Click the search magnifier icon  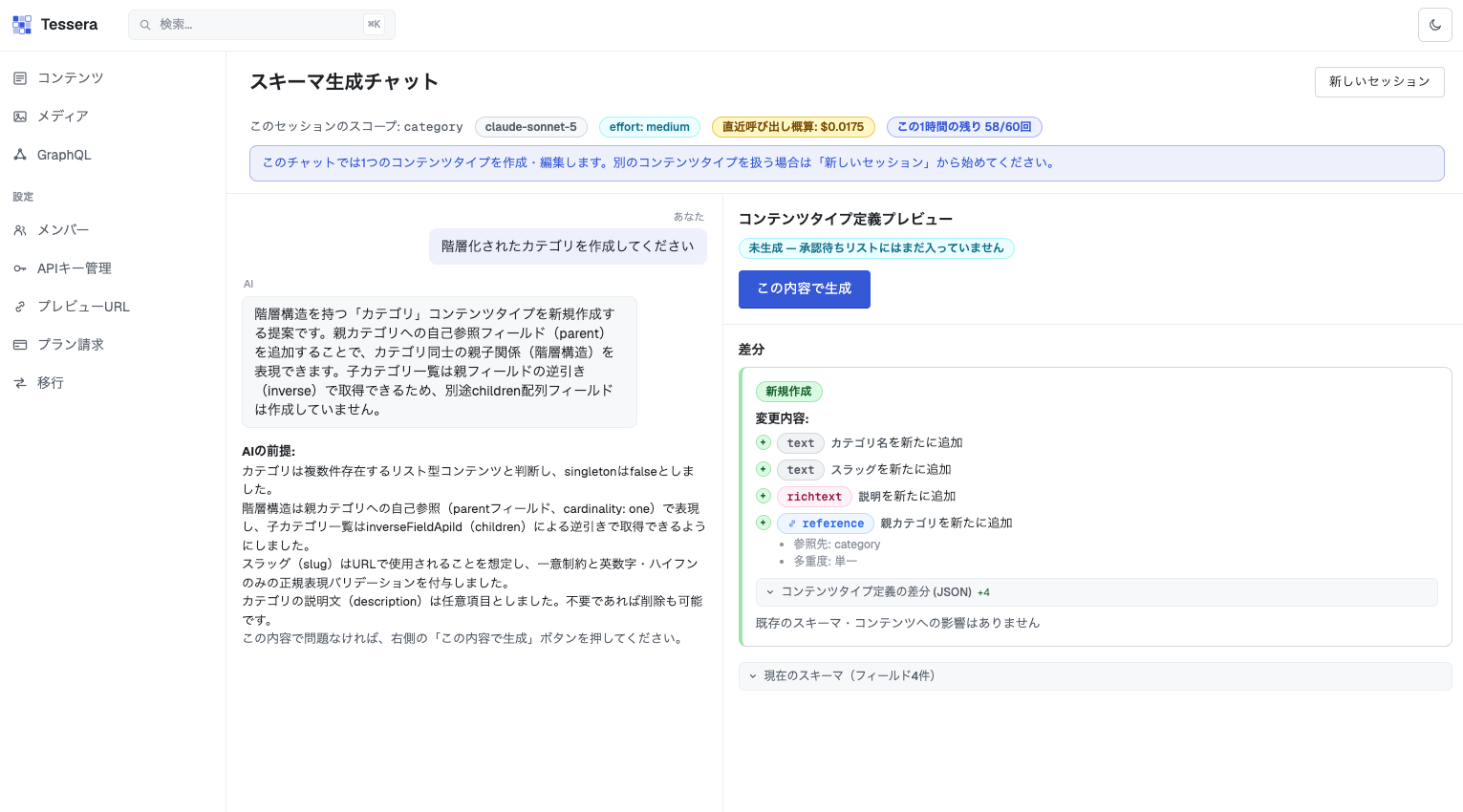pyautogui.click(x=145, y=25)
